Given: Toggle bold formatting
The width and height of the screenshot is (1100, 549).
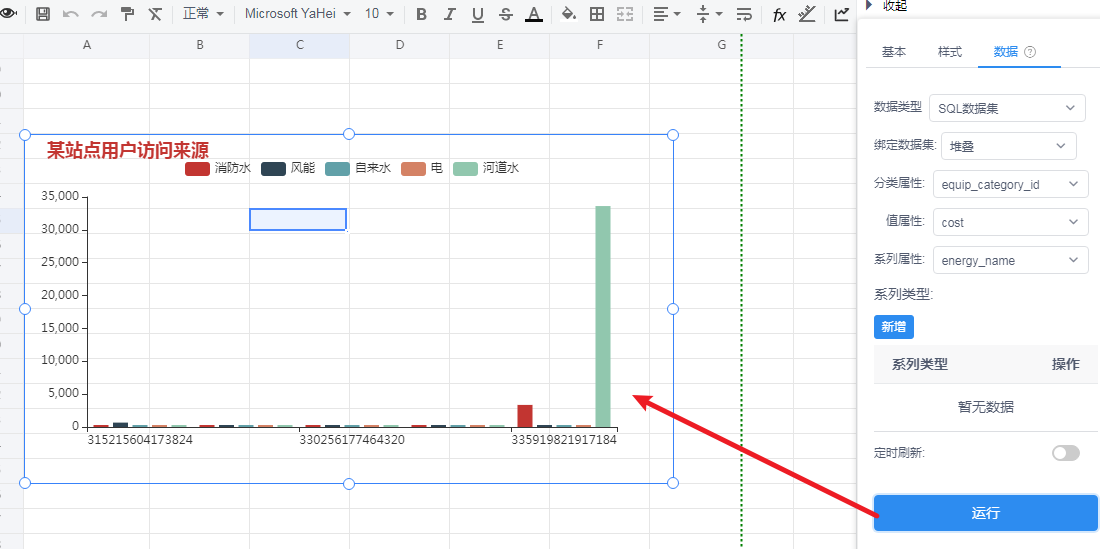Looking at the screenshot, I should tap(421, 14).
